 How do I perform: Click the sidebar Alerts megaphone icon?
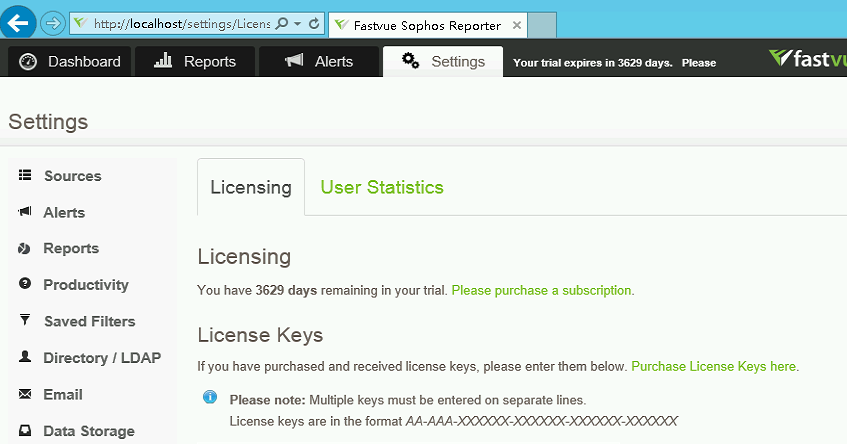pos(25,211)
